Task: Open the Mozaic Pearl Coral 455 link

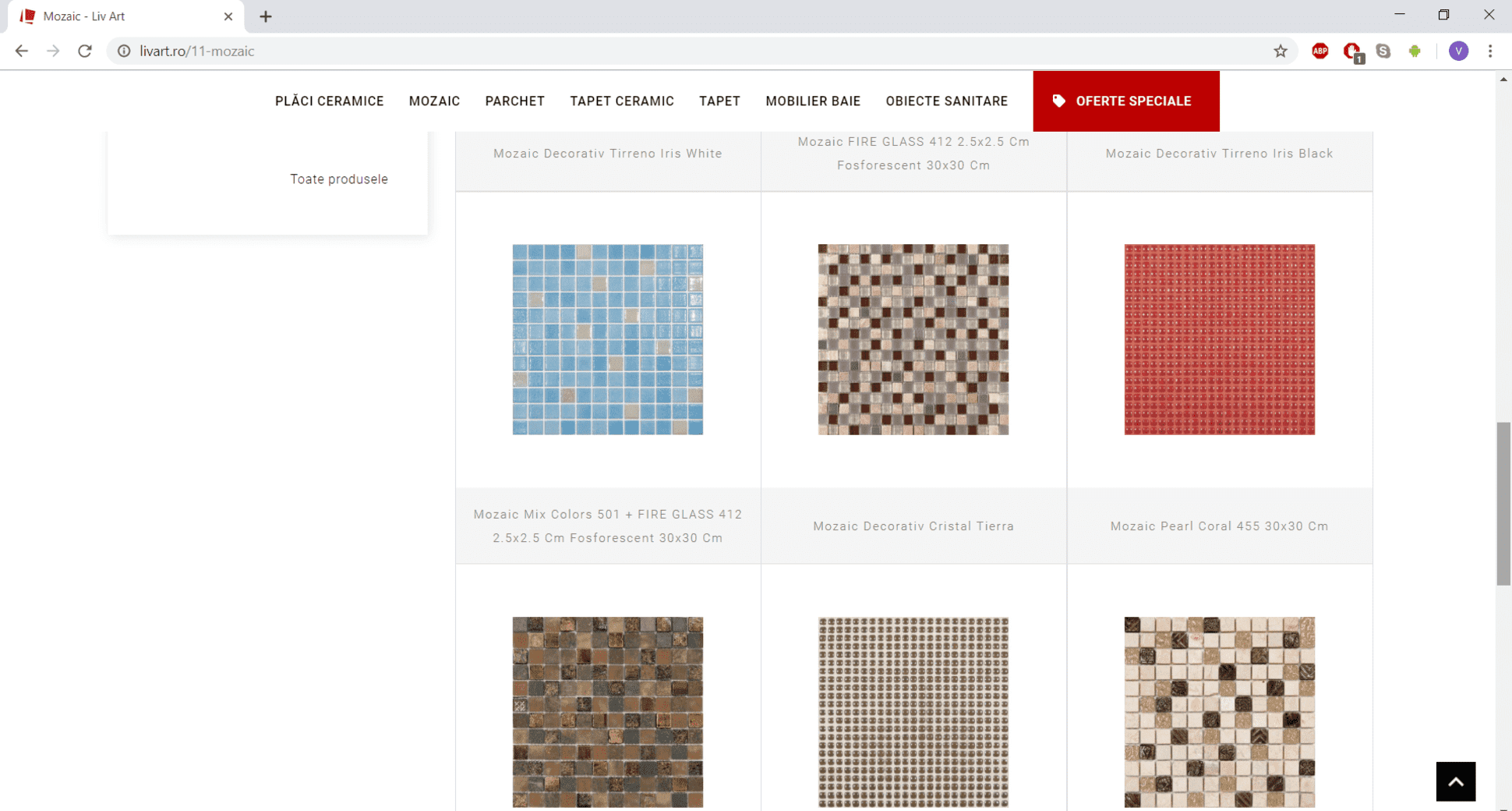Action: click(x=1219, y=526)
